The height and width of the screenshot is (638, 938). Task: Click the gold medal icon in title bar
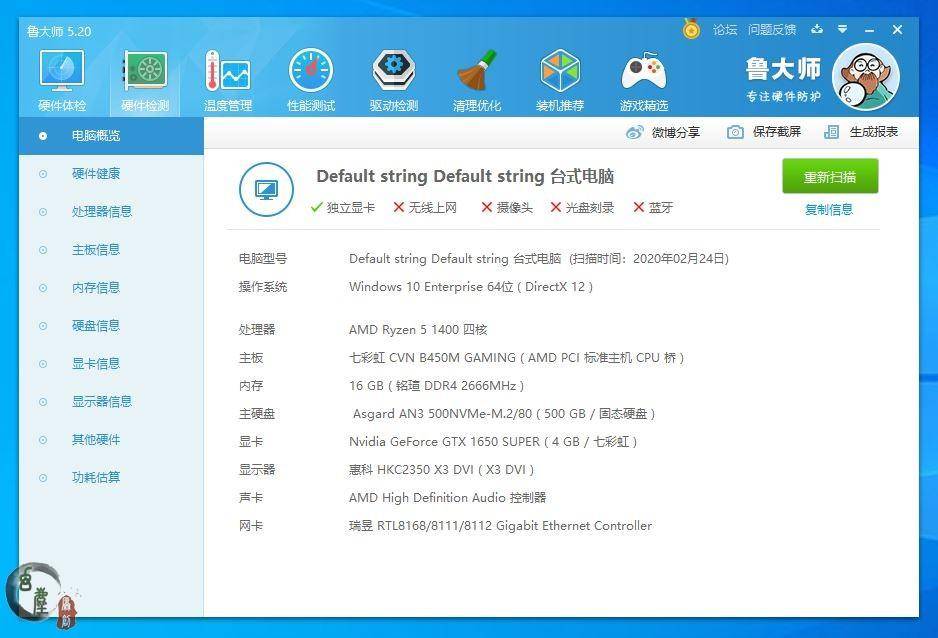click(692, 29)
